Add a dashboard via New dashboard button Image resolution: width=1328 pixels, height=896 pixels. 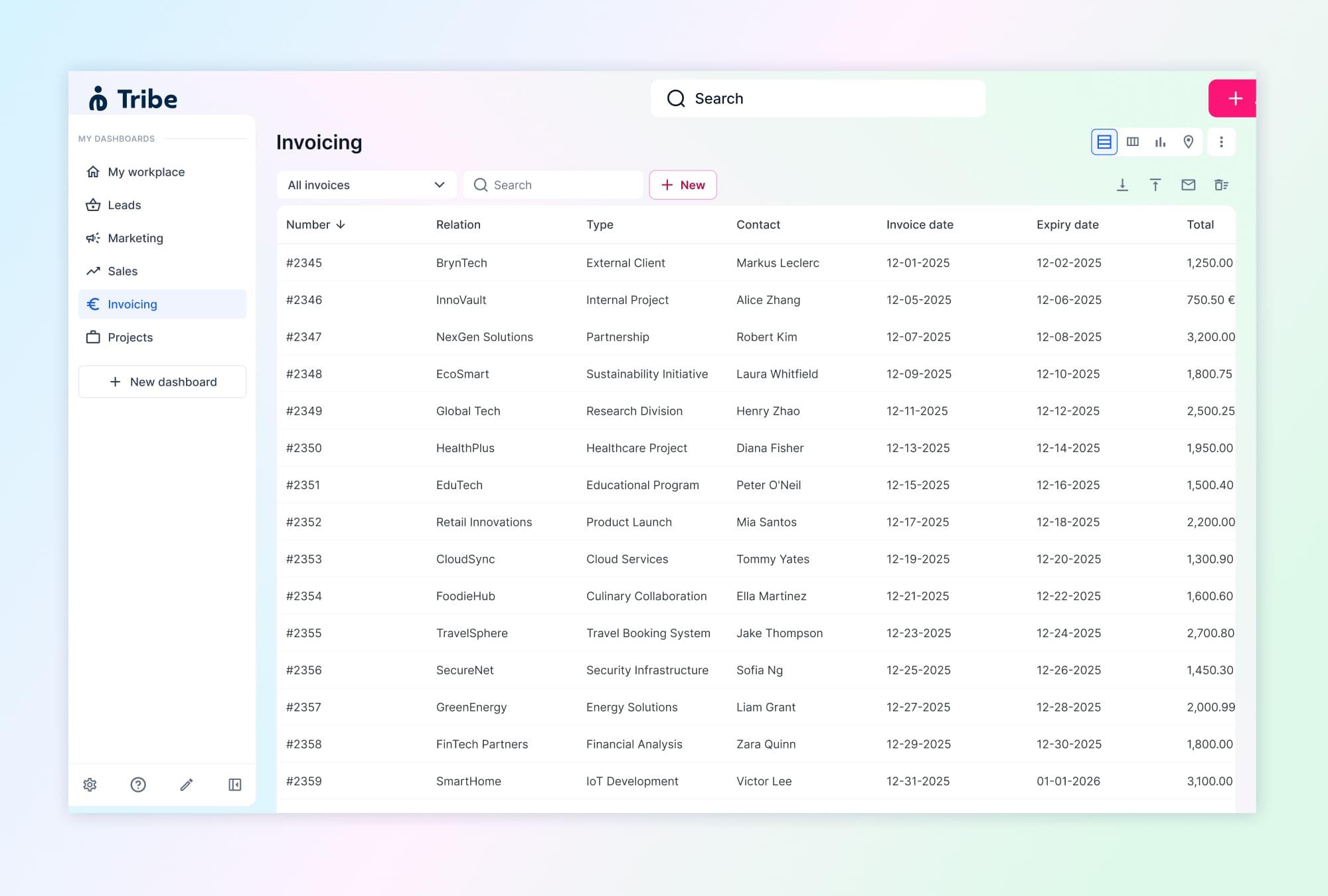[x=162, y=382]
